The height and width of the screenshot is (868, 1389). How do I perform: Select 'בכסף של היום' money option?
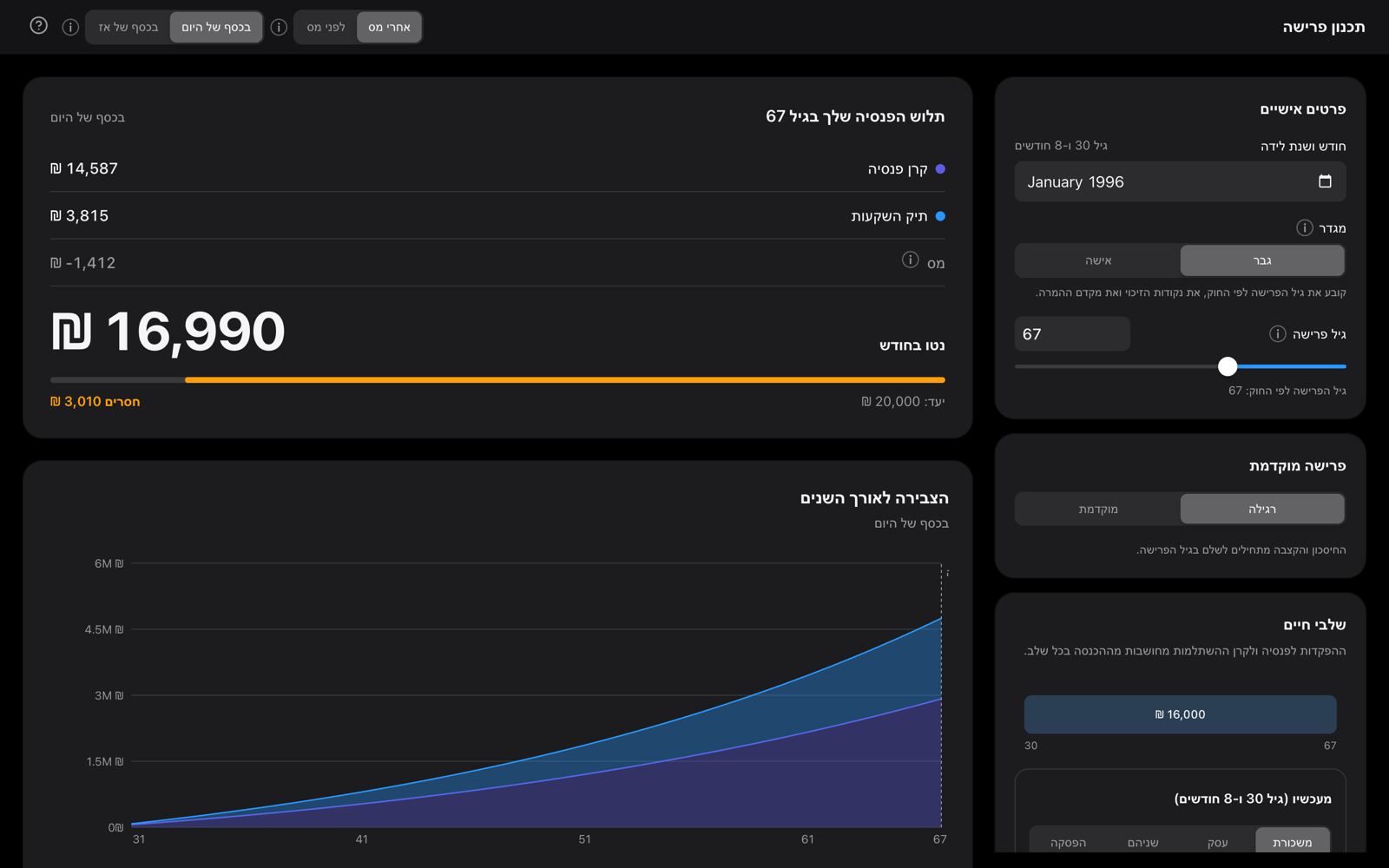click(216, 27)
